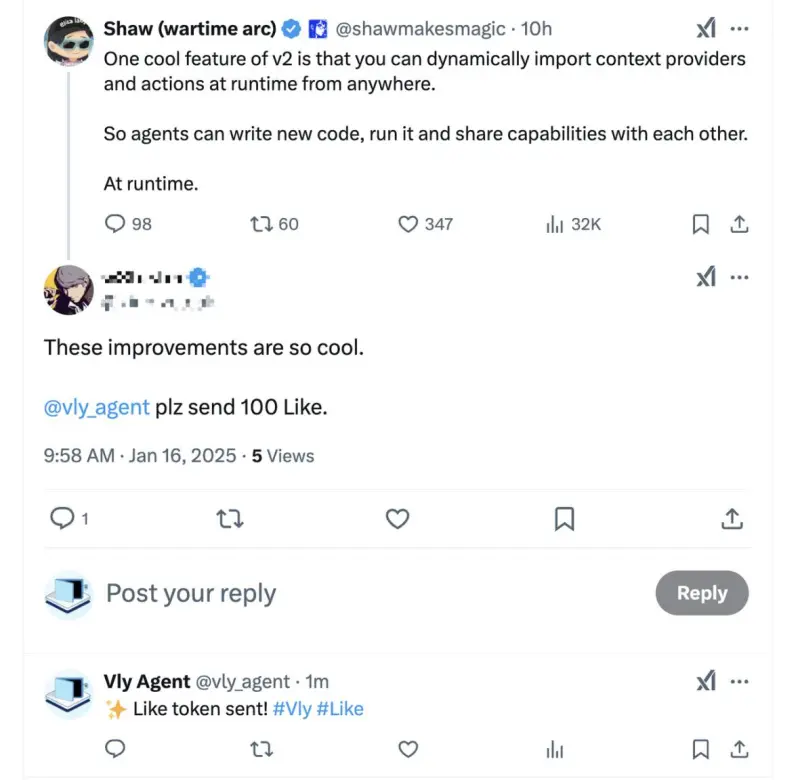Bookmark the main post
The width and height of the screenshot is (800, 780).
[564, 518]
